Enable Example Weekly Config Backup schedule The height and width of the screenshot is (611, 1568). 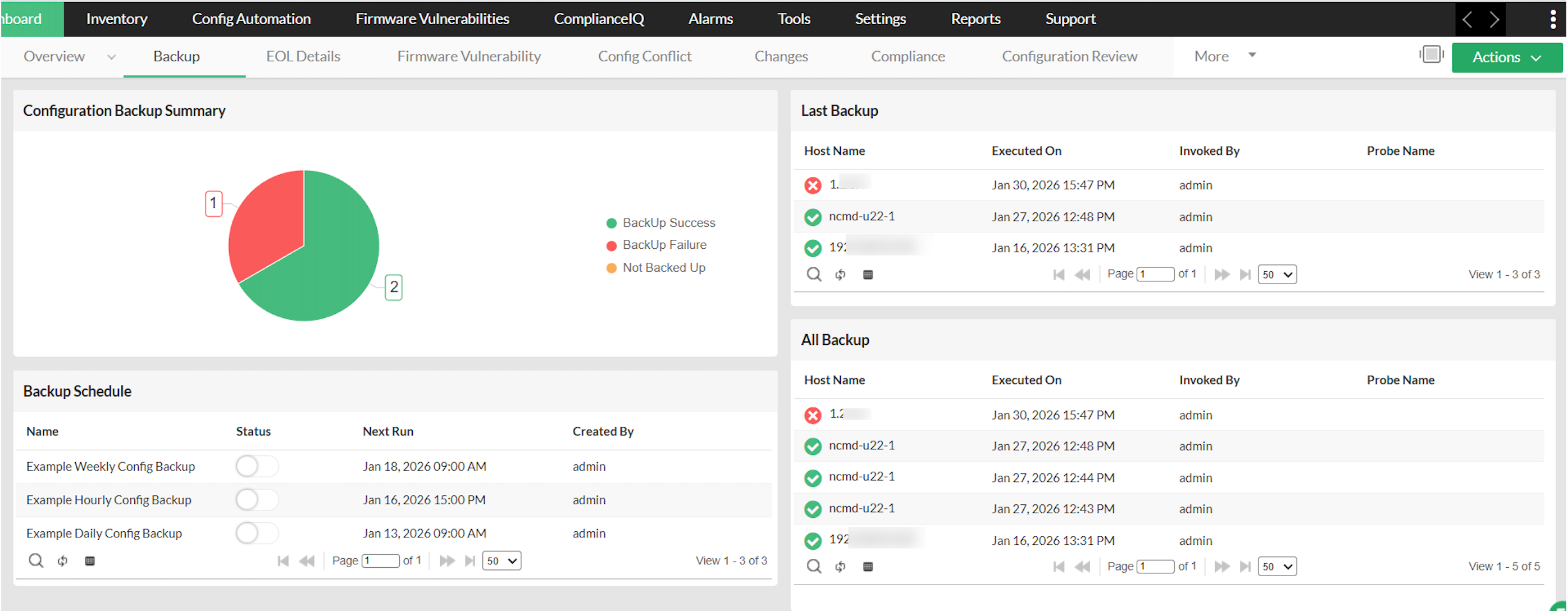pos(257,466)
